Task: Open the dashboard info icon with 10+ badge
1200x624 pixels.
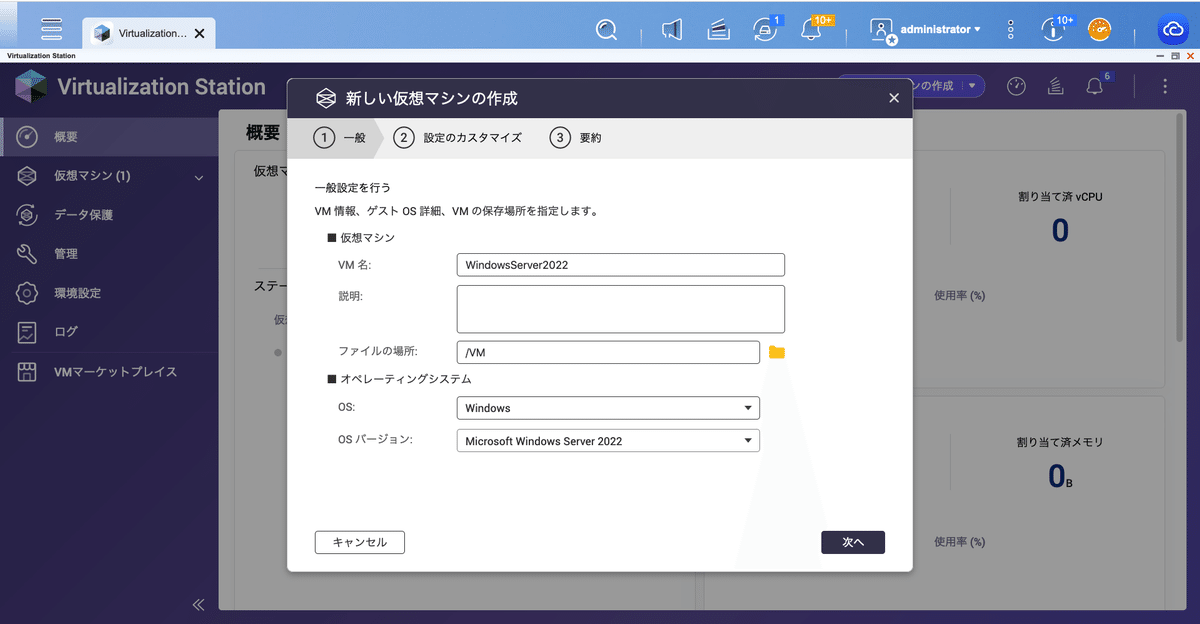Action: point(1052,30)
